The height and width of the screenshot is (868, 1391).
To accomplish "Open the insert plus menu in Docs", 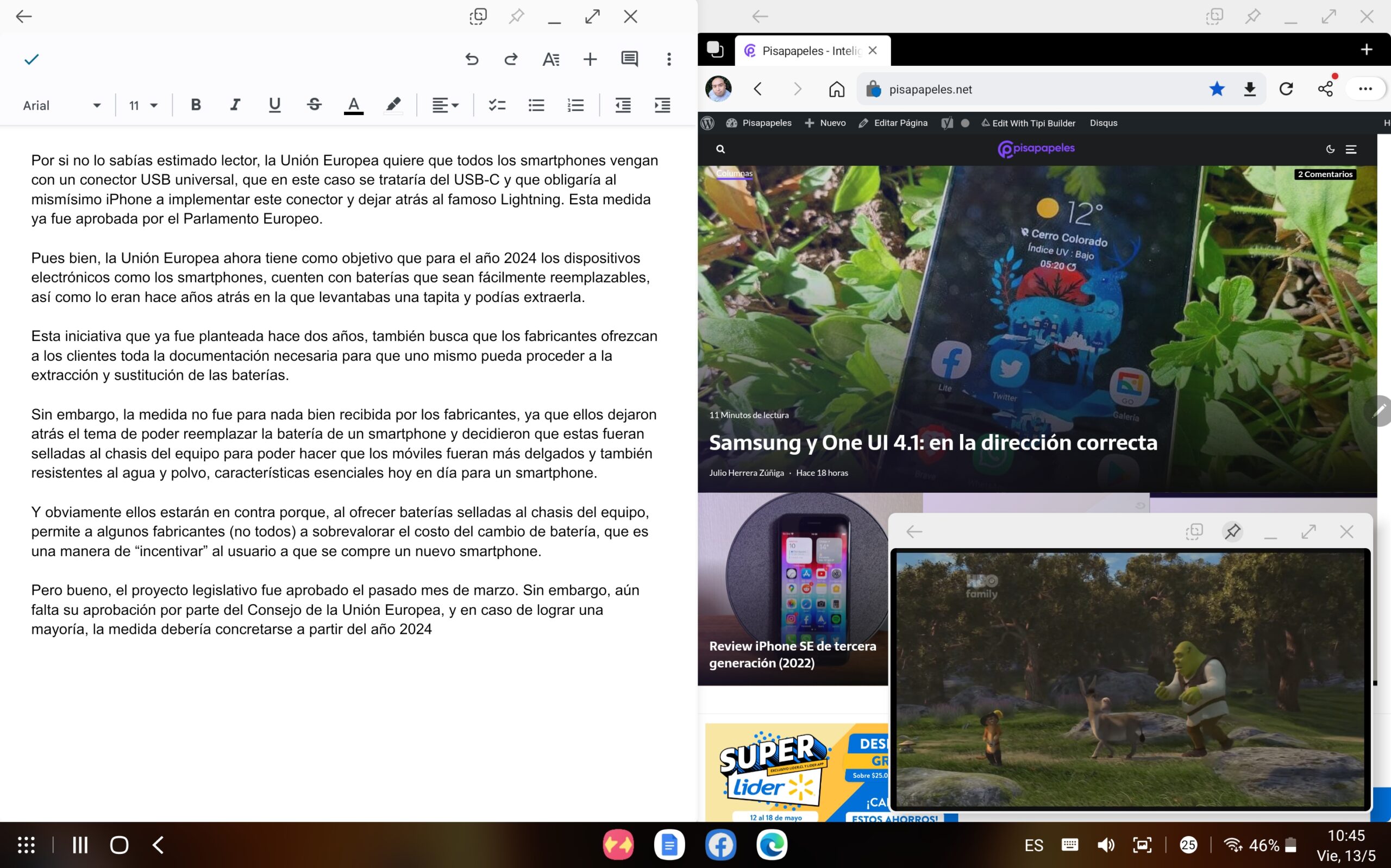I will [x=590, y=59].
